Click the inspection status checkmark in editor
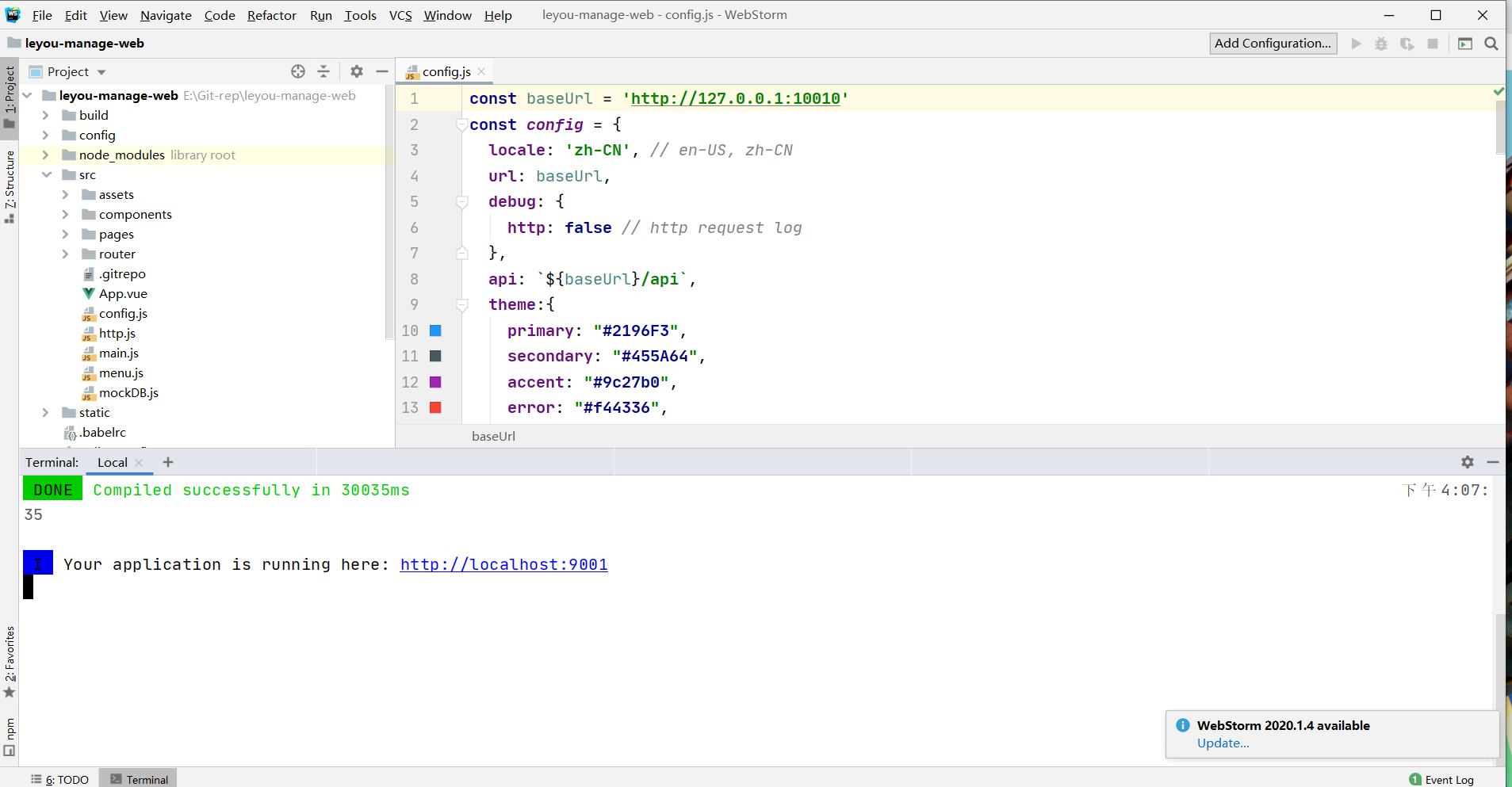Screen dimensions: 1512x787 1499,92
